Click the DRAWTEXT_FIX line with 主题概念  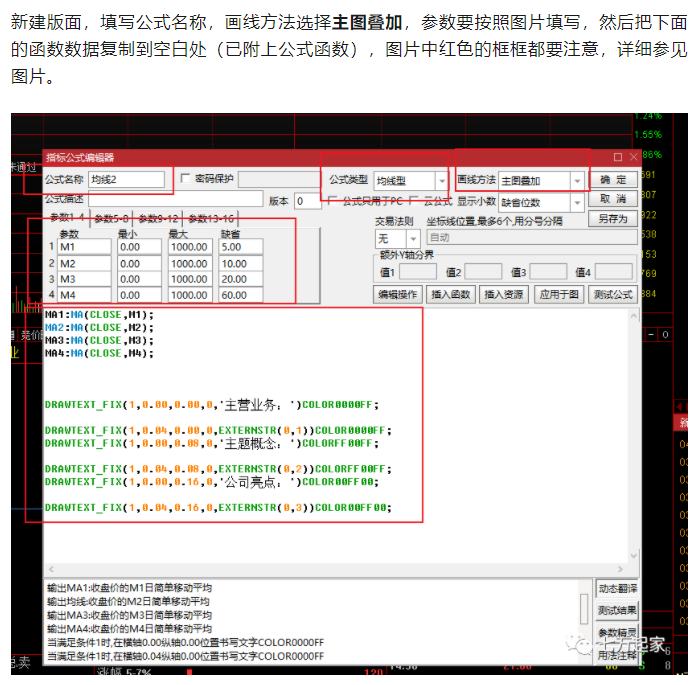pos(212,443)
